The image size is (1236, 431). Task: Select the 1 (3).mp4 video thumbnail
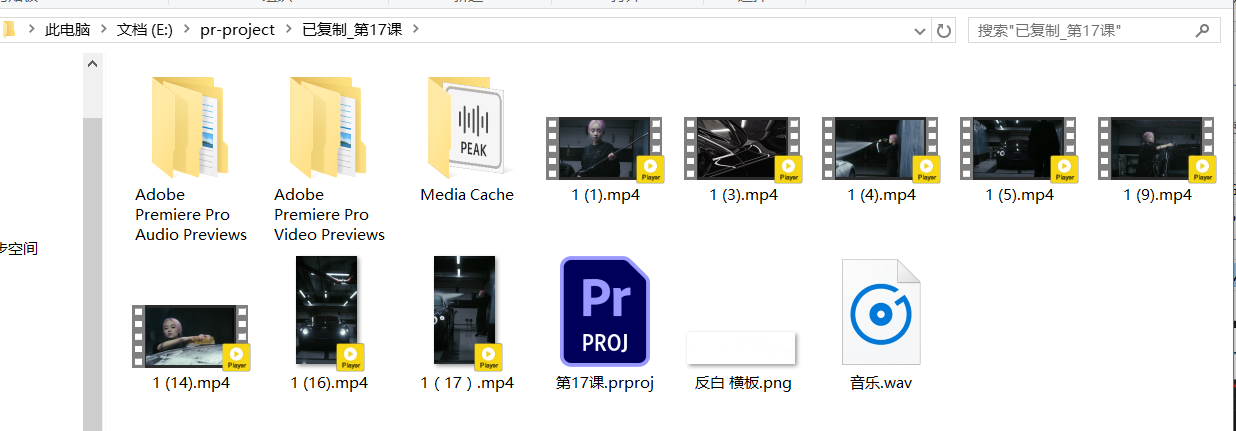point(743,148)
